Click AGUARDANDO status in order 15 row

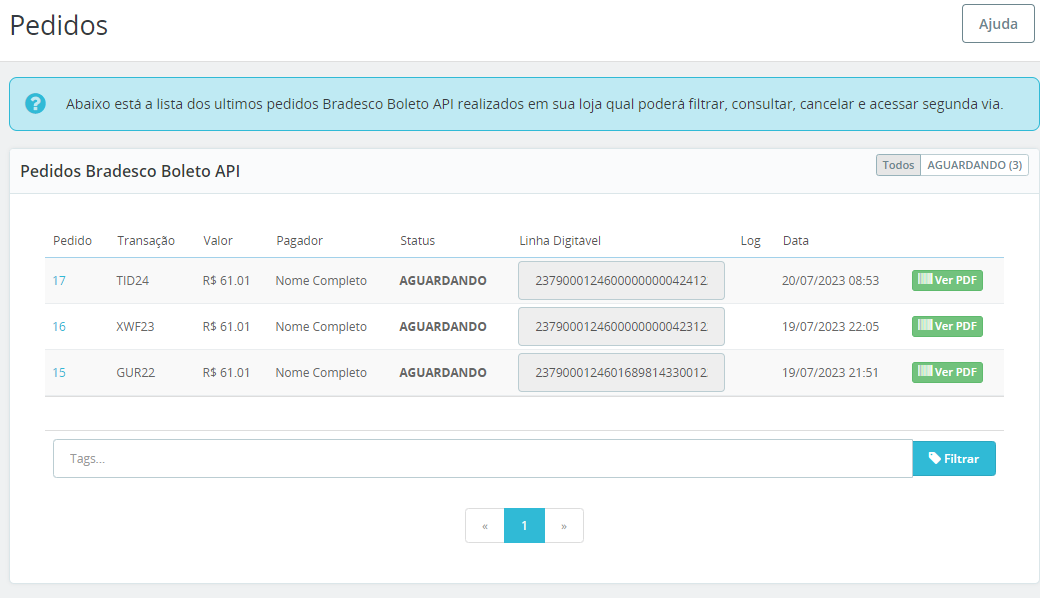pos(442,373)
